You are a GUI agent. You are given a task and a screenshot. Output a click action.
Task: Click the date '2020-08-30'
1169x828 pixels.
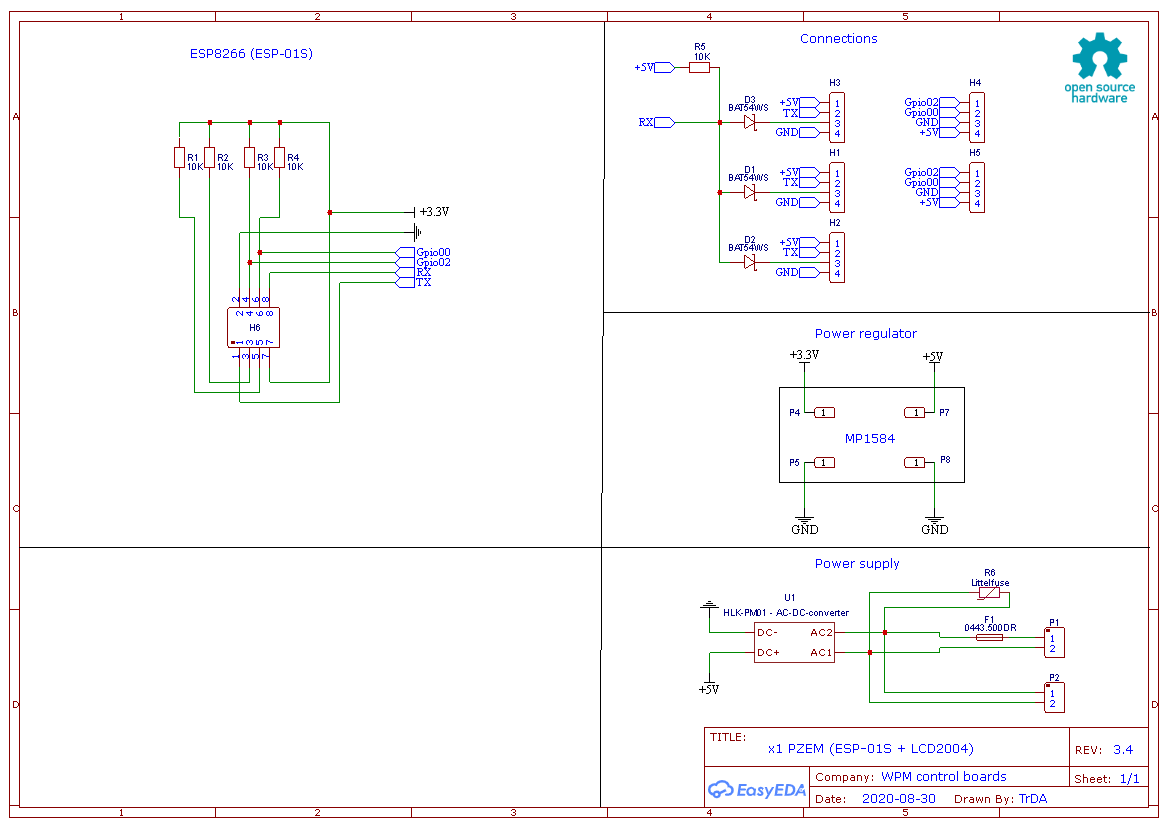point(898,799)
